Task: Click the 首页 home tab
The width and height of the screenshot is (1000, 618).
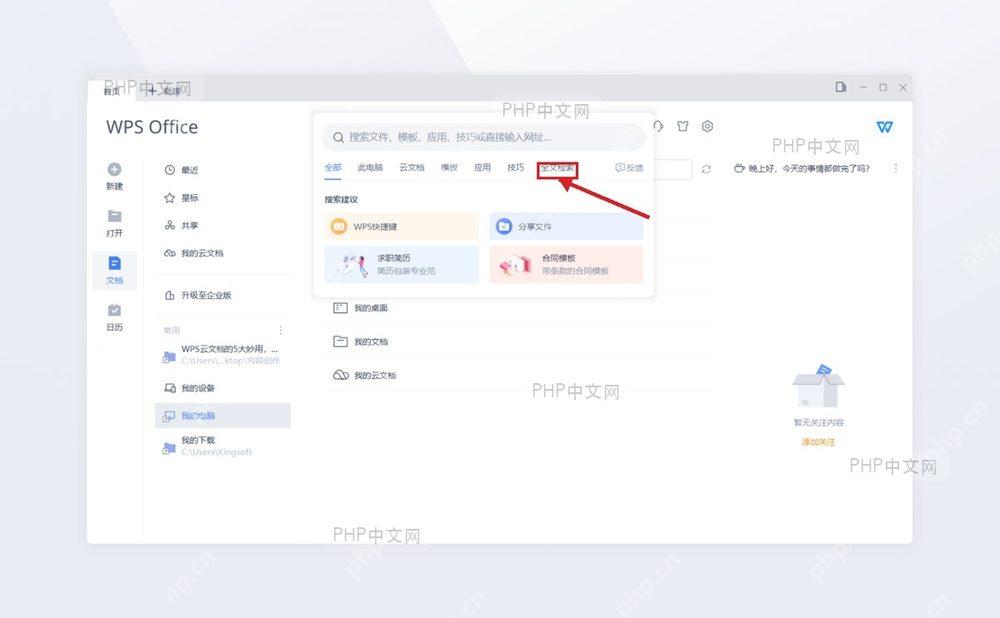Action: [112, 91]
